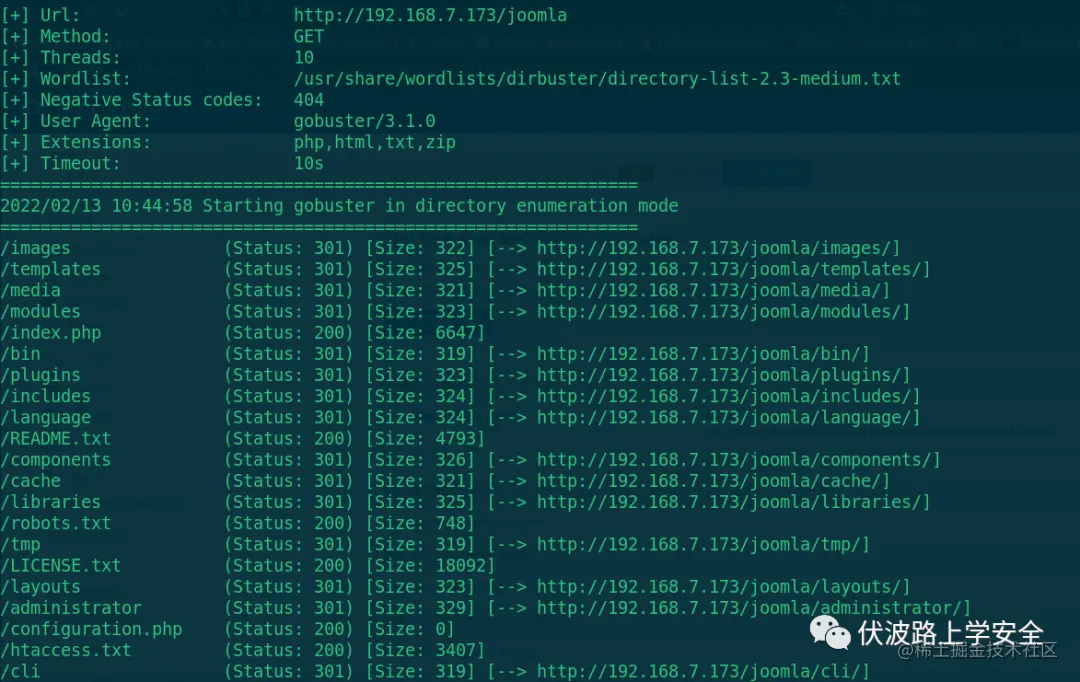Select the timeout value 10s
This screenshot has width=1080, height=682.
click(309, 163)
